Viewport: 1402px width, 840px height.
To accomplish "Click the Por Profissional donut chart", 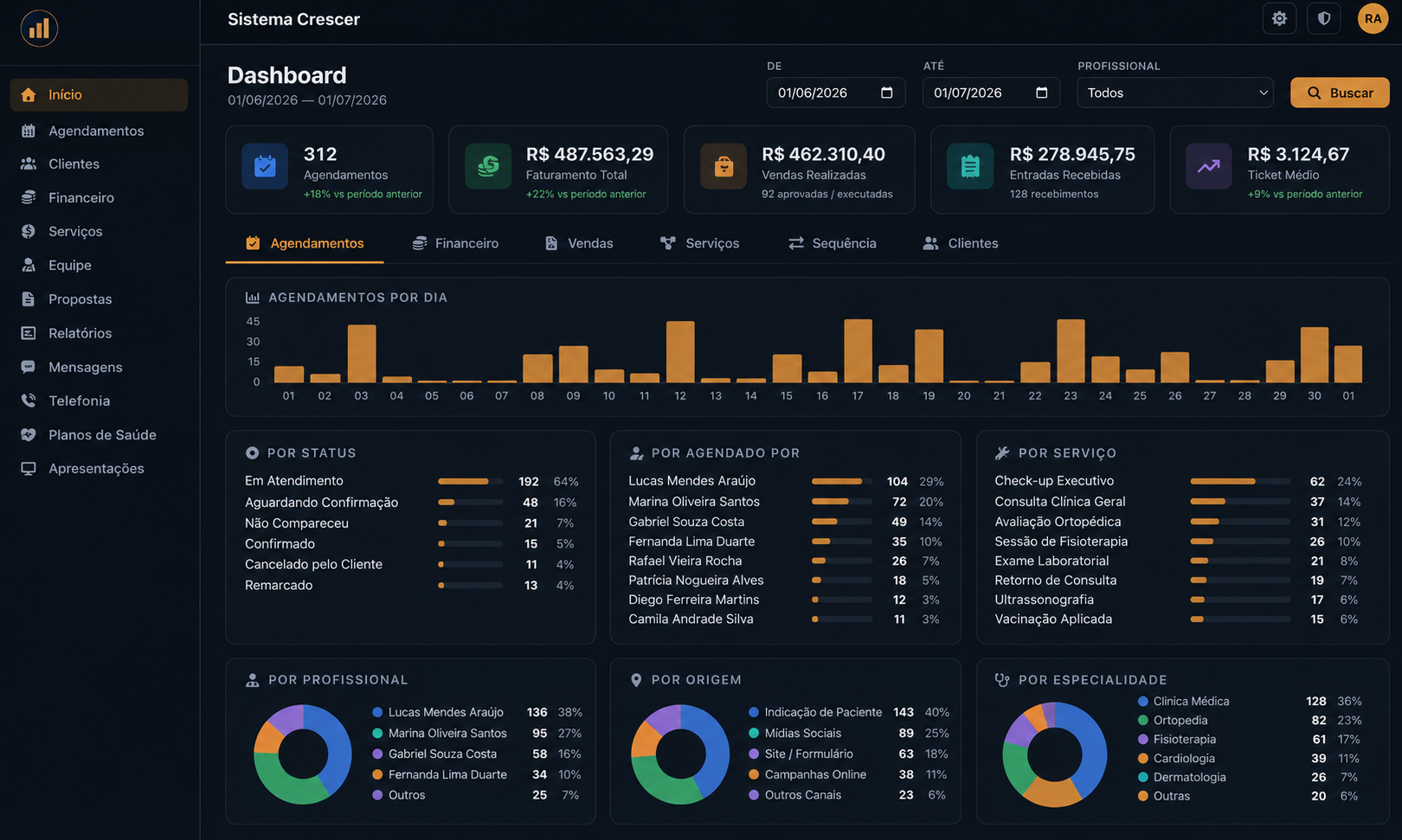I will tap(303, 753).
